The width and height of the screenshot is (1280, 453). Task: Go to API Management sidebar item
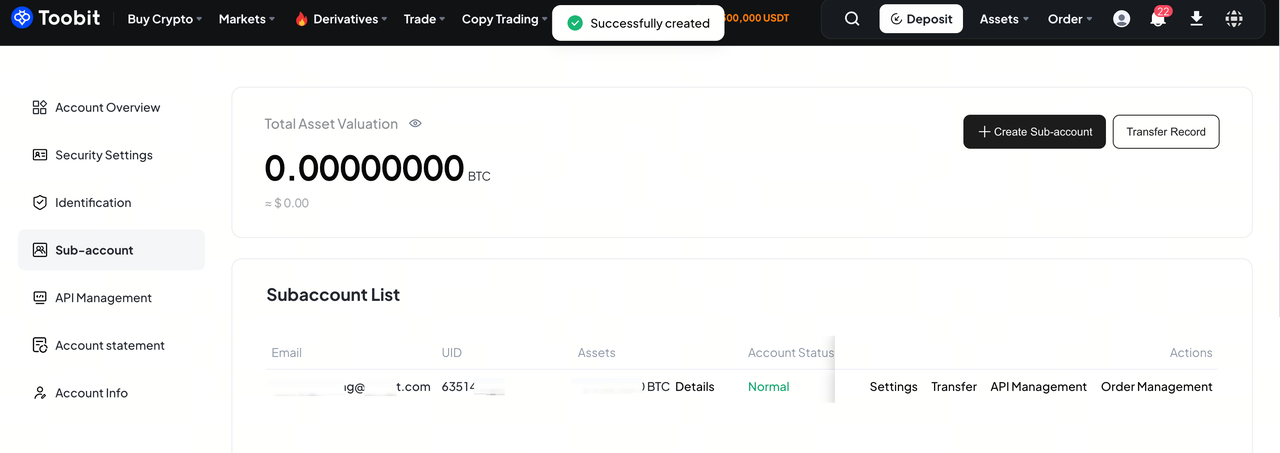click(103, 298)
